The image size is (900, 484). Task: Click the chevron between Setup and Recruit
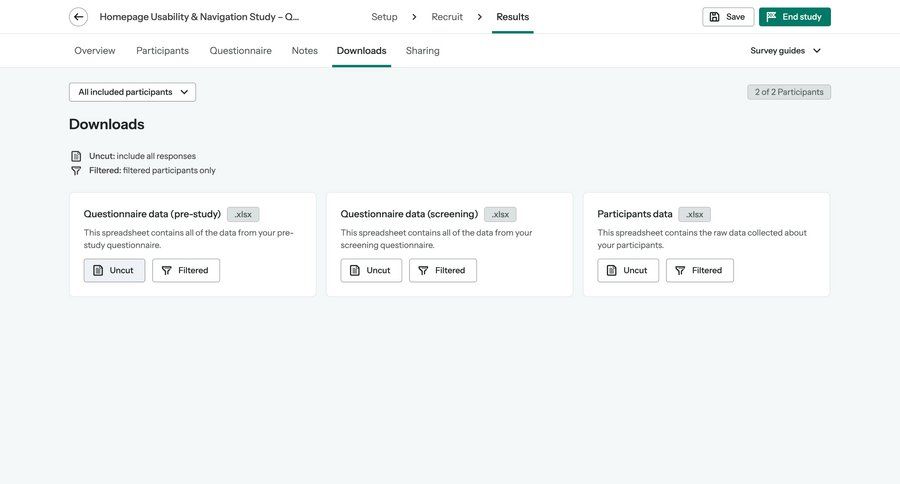pyautogui.click(x=414, y=17)
